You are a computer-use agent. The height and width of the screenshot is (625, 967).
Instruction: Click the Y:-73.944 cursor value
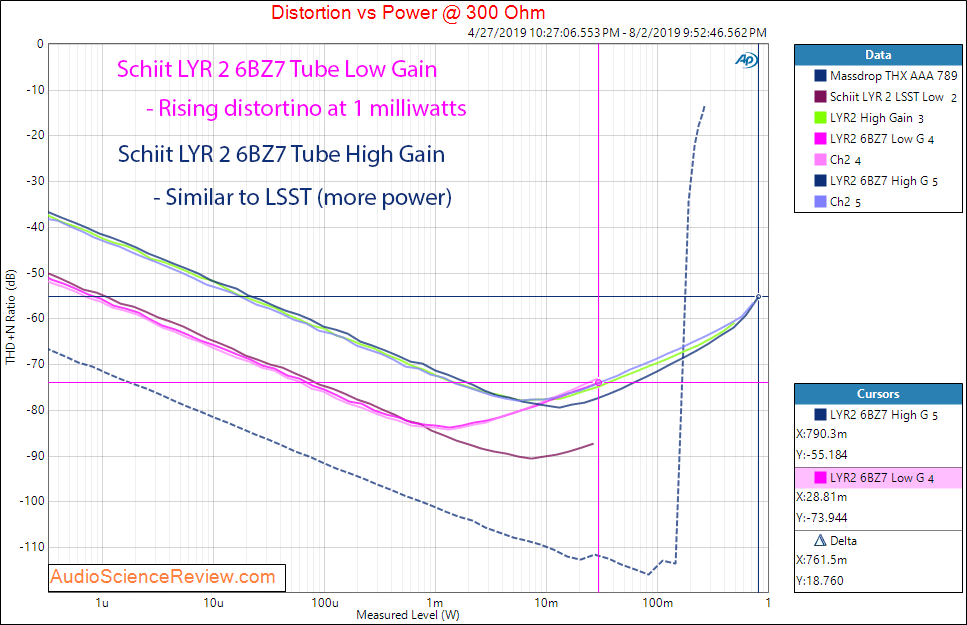[x=822, y=518]
